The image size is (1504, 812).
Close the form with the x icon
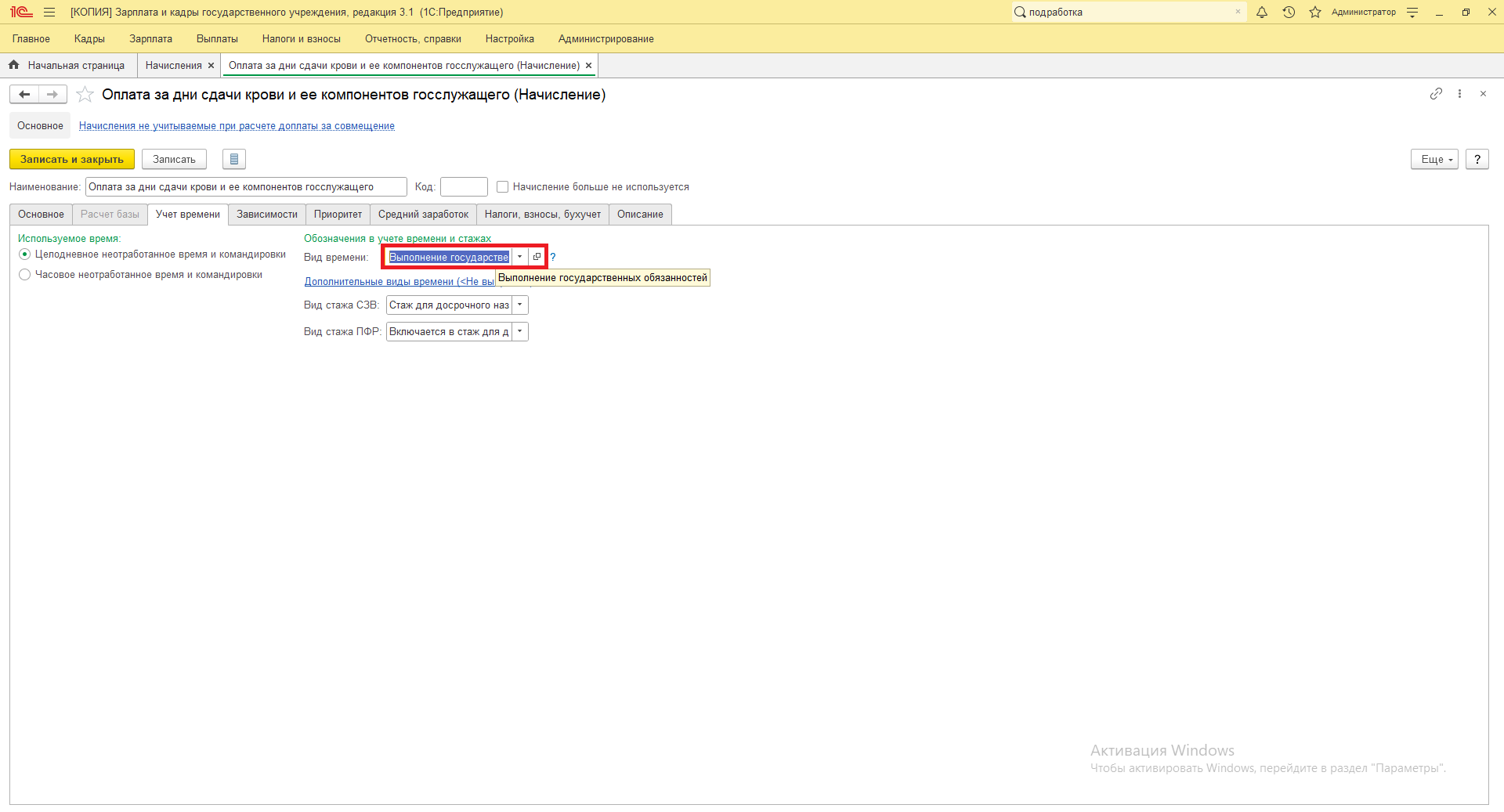click(x=1483, y=94)
